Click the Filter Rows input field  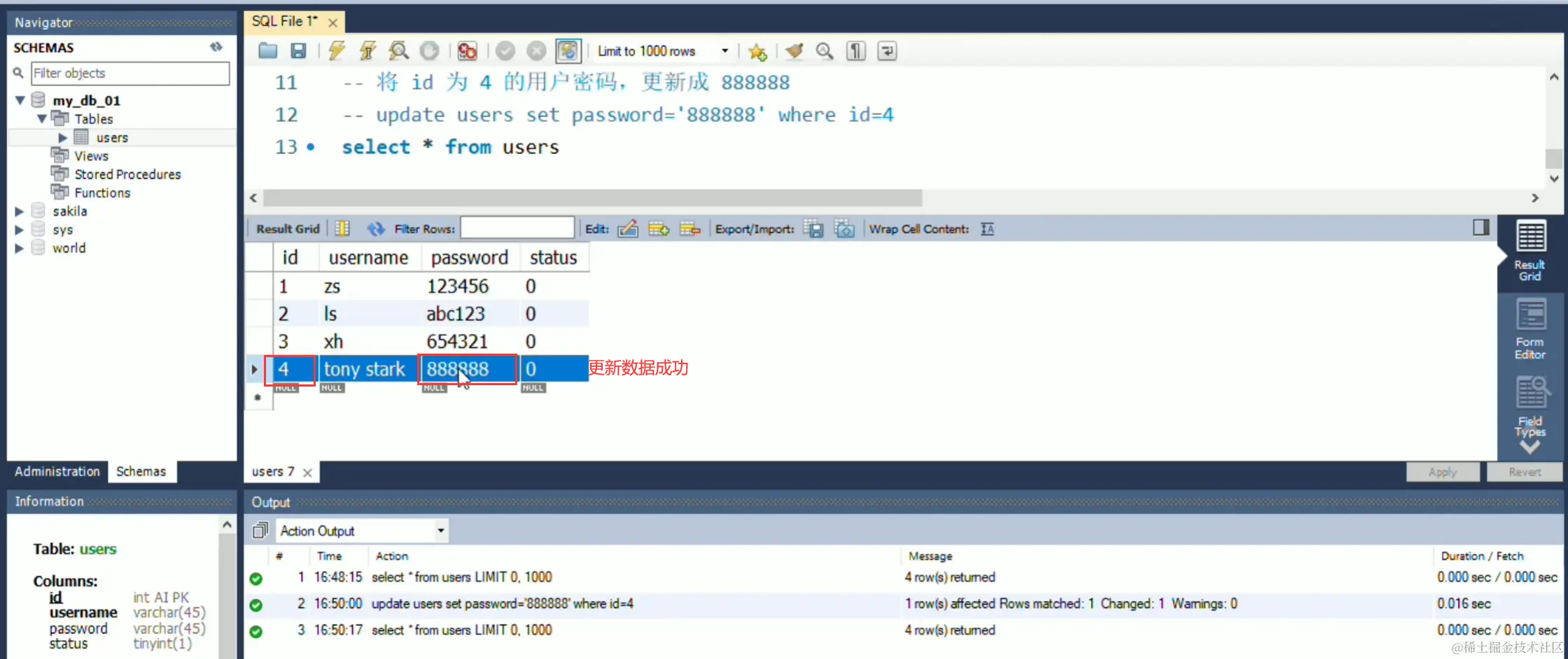click(517, 228)
